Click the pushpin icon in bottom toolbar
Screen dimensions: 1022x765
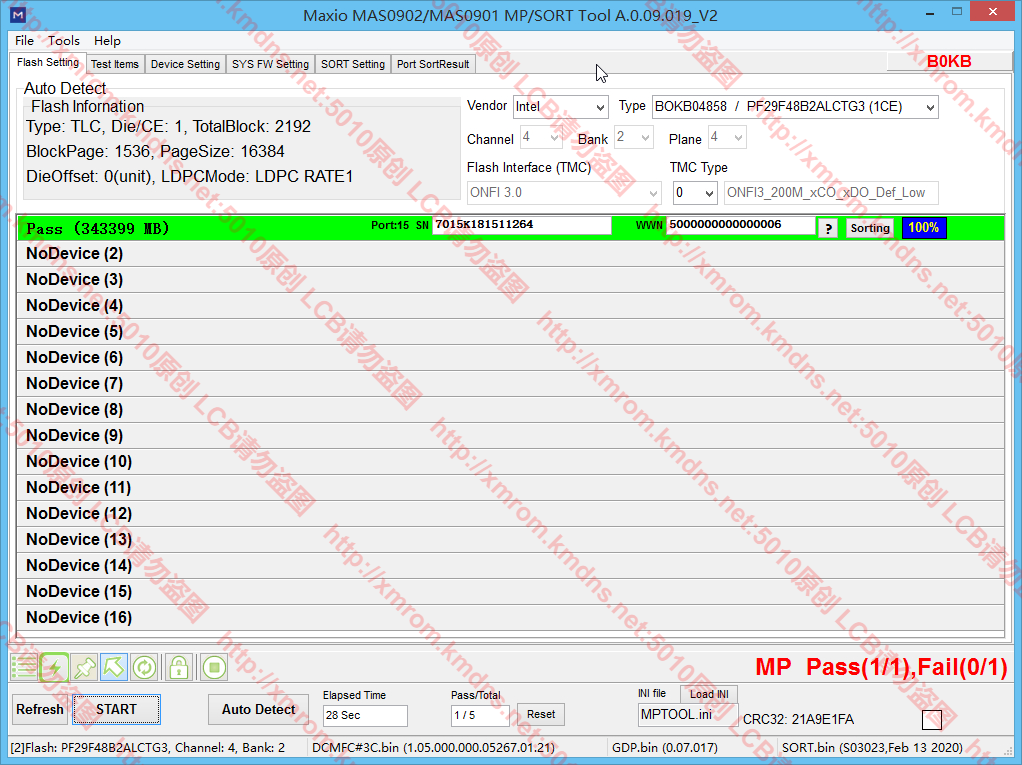click(x=85, y=667)
